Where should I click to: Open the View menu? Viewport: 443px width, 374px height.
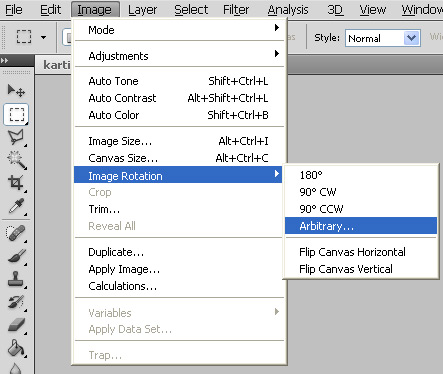click(x=372, y=10)
